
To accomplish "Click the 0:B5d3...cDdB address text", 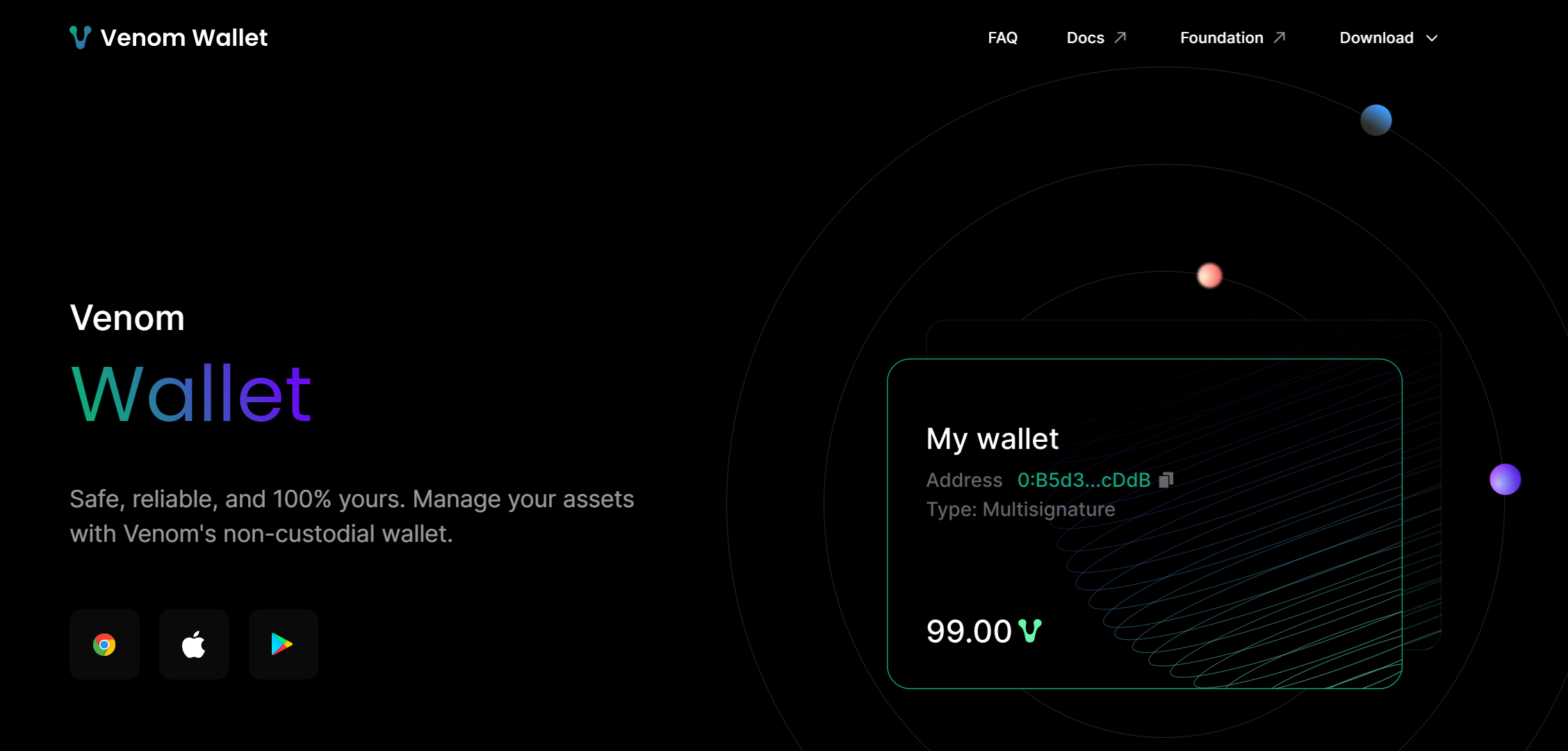I will click(x=1084, y=480).
